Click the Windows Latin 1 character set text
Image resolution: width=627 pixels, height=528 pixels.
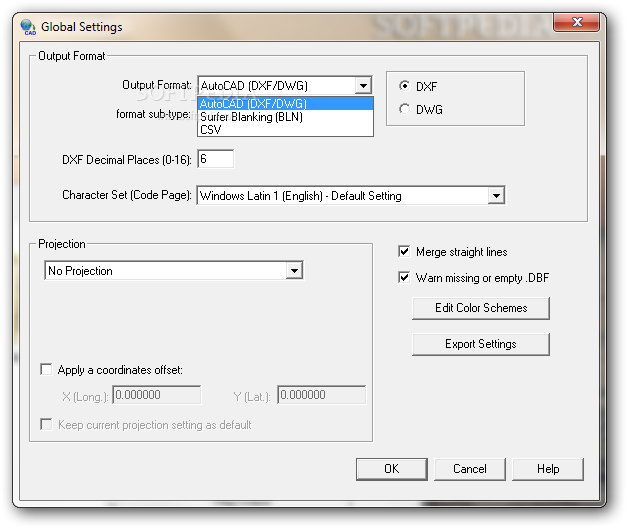[x=301, y=196]
